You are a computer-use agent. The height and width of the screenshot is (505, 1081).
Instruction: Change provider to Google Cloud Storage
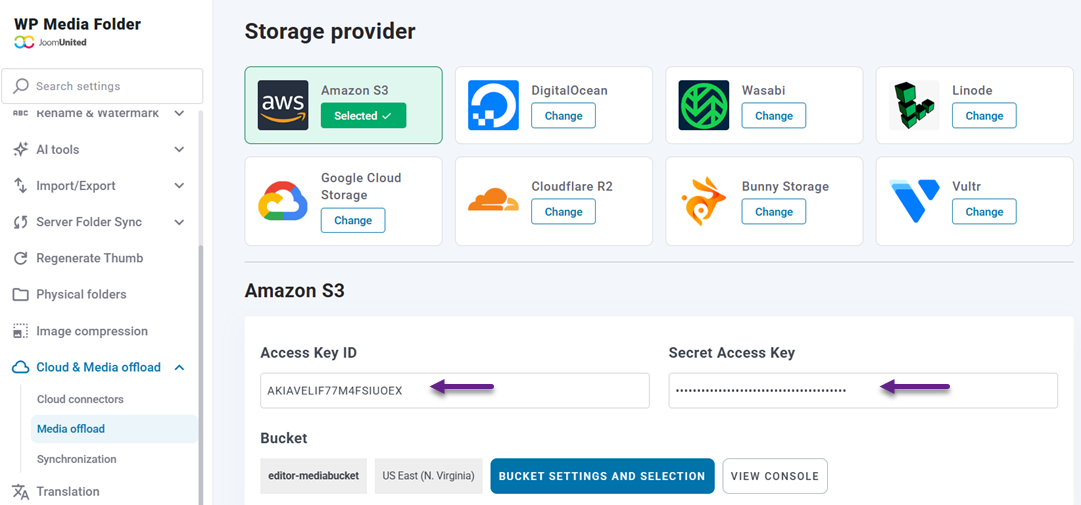tap(353, 220)
